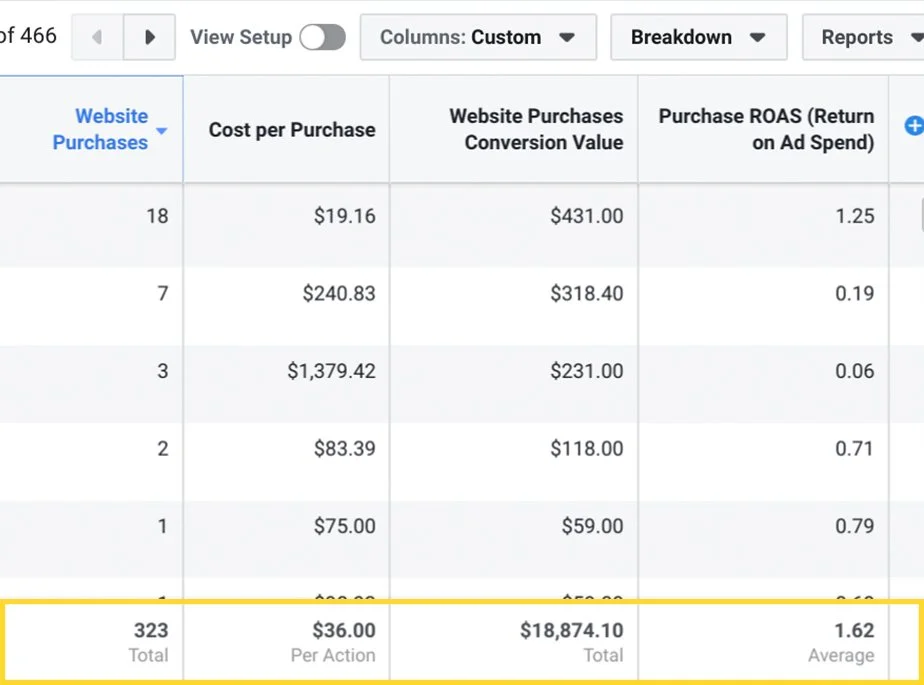
Task: Click the 1.25 ROAS value
Action: [x=855, y=216]
